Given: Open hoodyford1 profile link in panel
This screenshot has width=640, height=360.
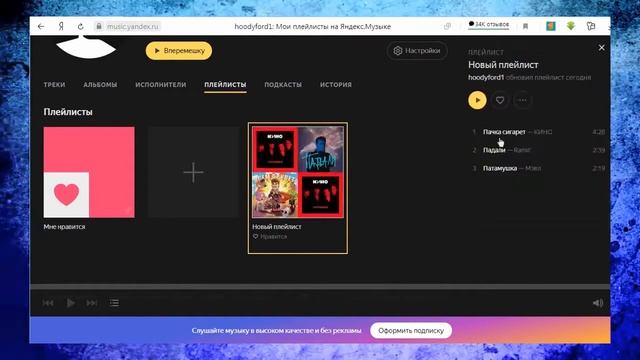Looking at the screenshot, I should [486, 77].
